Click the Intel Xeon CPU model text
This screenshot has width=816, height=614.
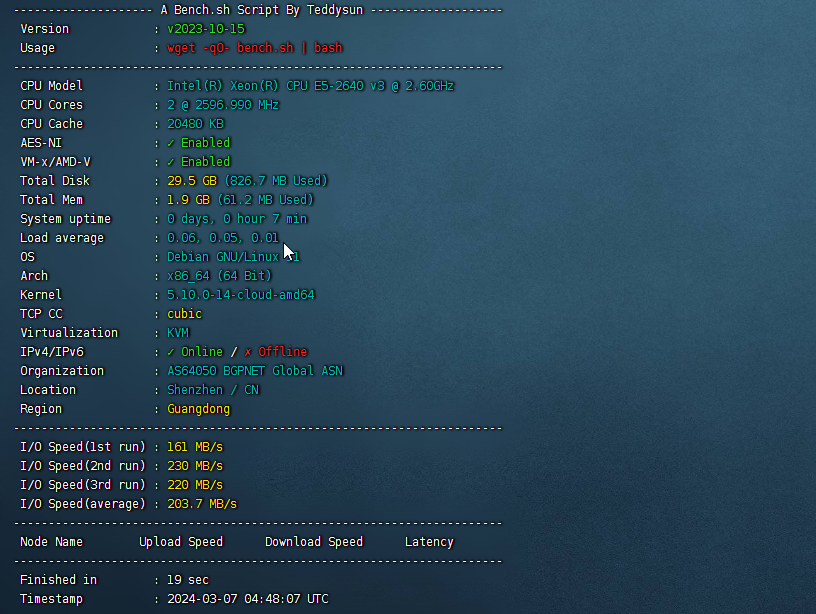click(310, 86)
